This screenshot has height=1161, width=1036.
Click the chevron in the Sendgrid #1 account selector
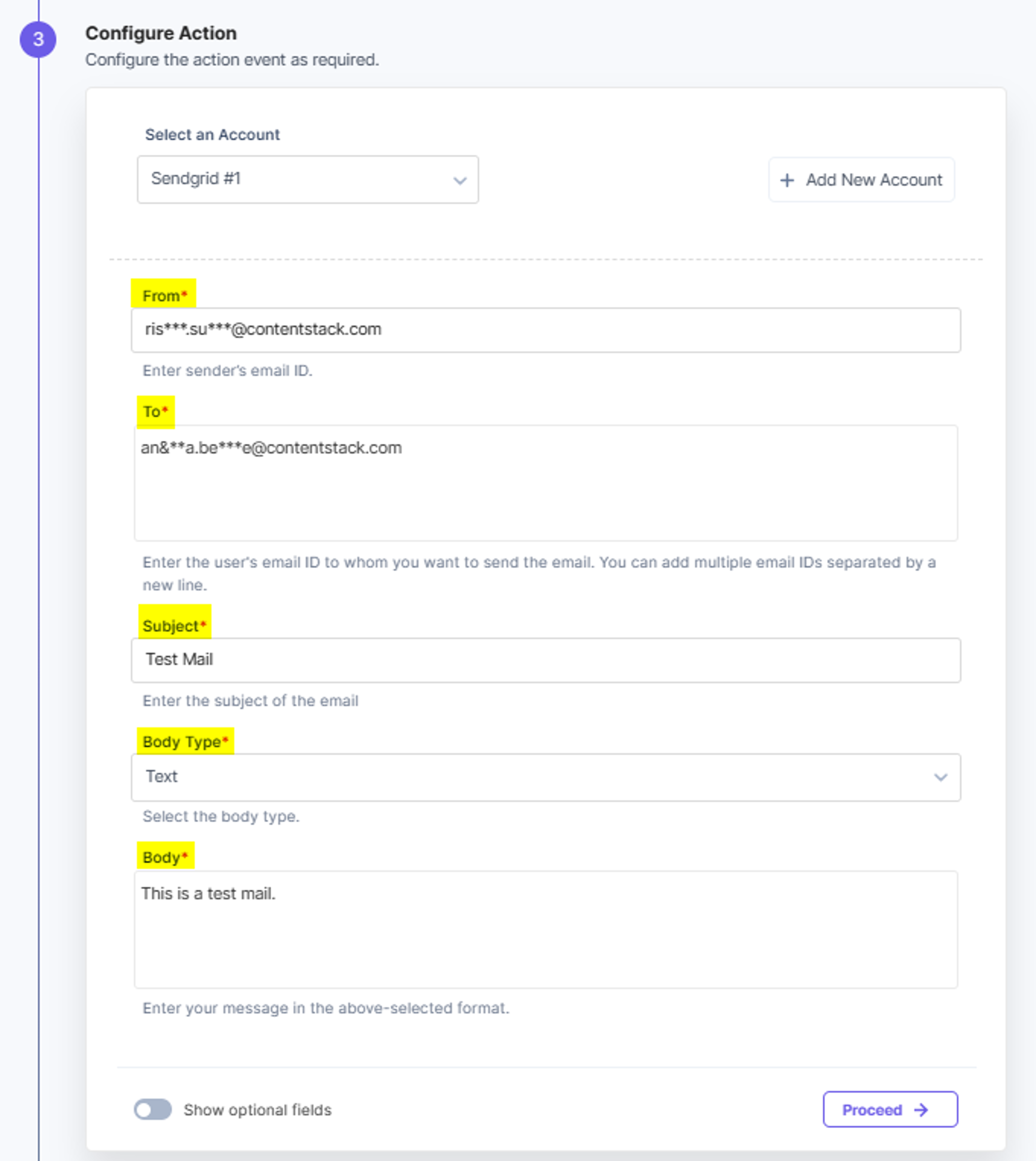tap(459, 181)
